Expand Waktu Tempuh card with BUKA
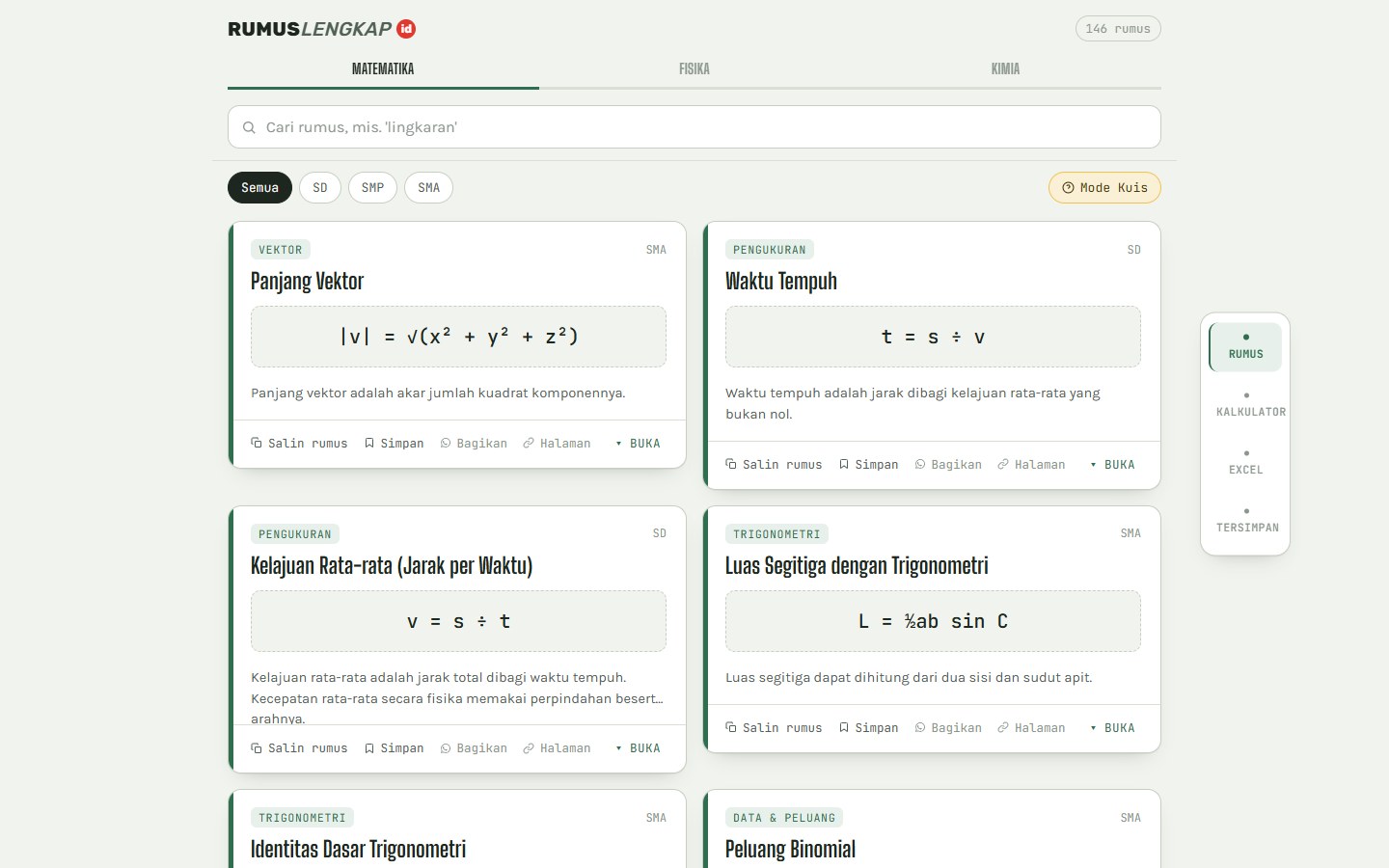 coord(1112,465)
